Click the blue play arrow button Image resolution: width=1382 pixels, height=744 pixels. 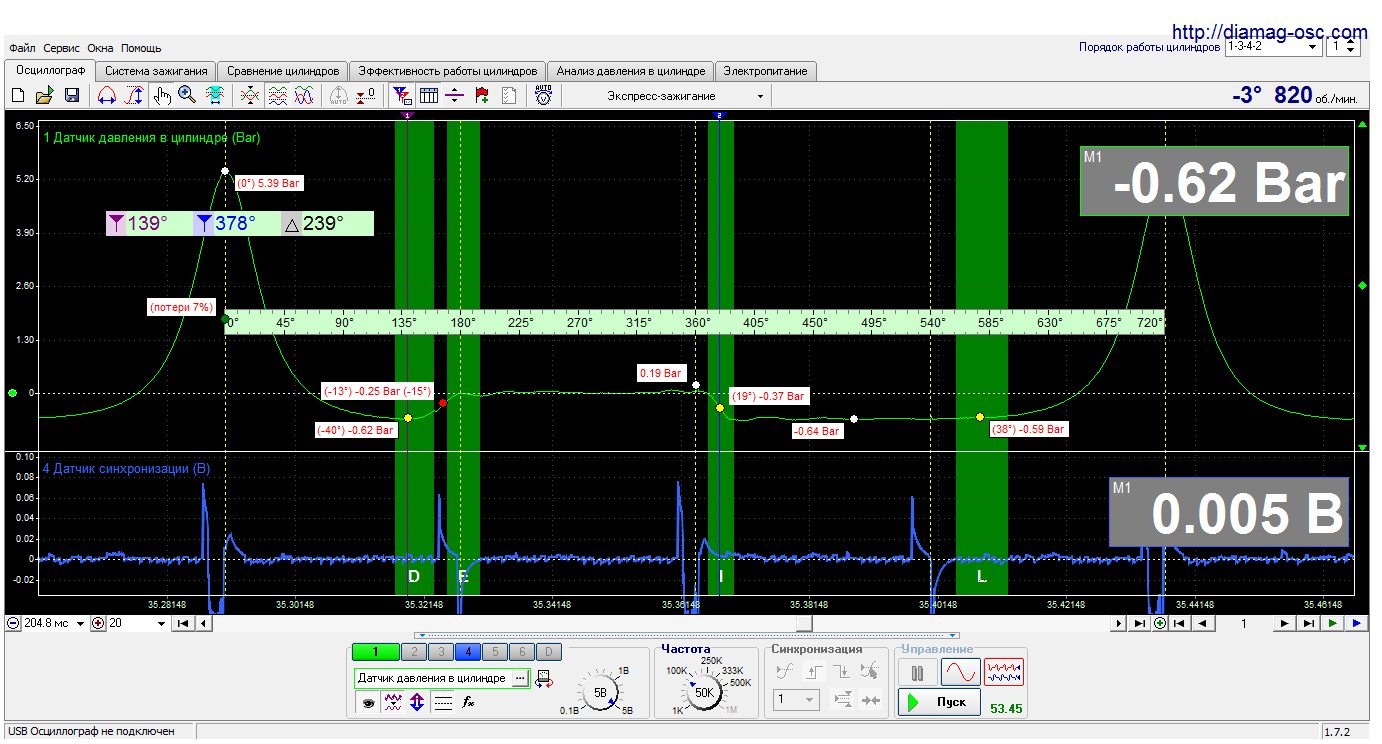[1356, 623]
